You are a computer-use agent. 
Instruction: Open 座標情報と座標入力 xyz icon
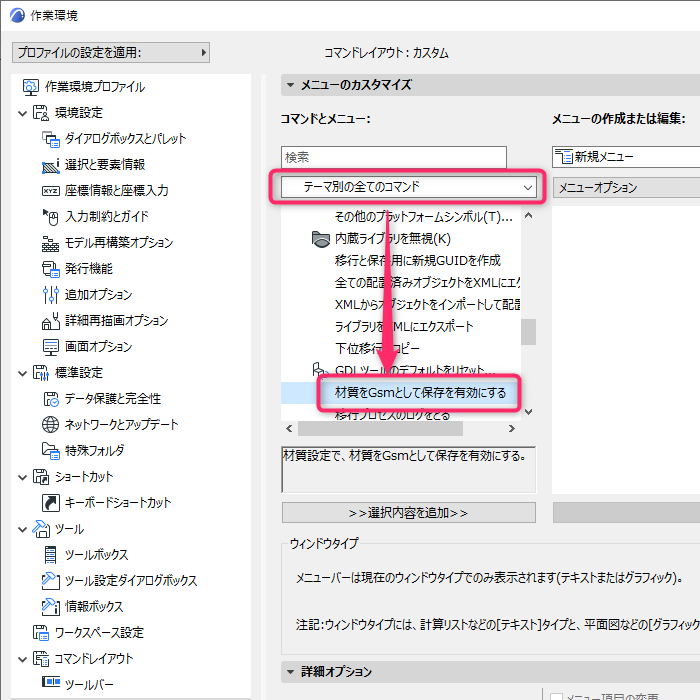50,191
